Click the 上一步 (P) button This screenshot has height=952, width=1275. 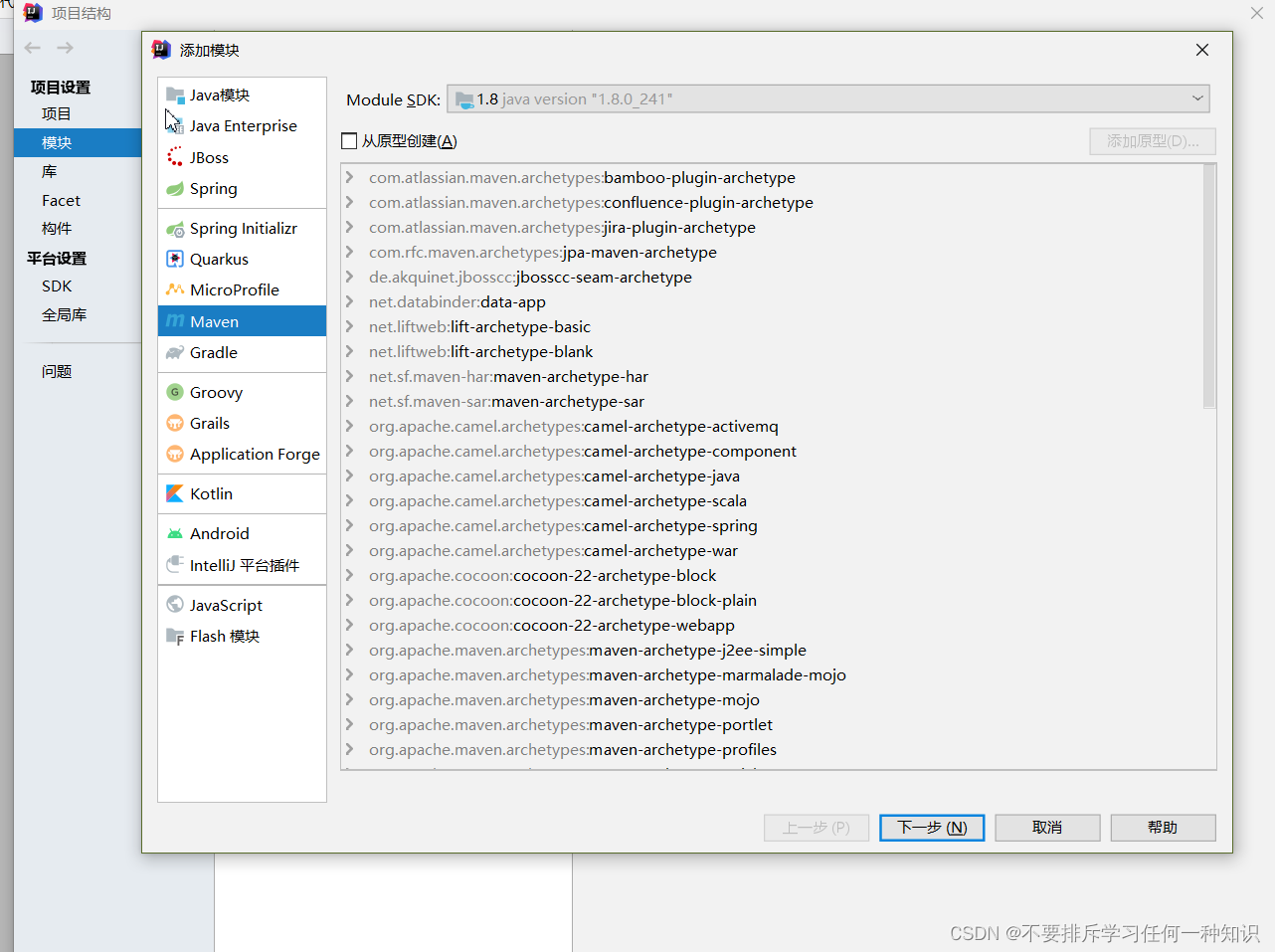coord(817,828)
